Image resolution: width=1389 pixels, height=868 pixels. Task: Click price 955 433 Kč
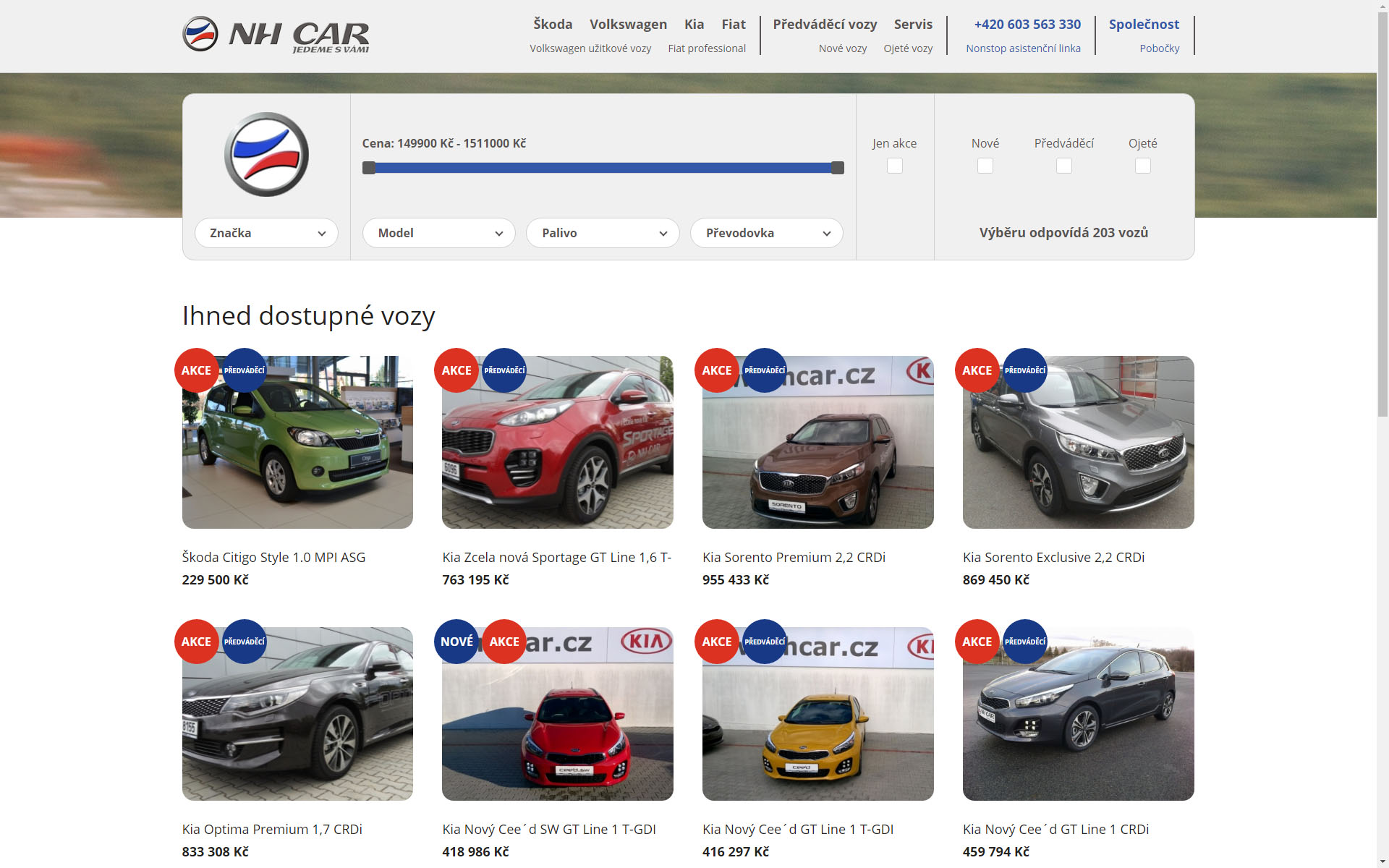coord(736,579)
